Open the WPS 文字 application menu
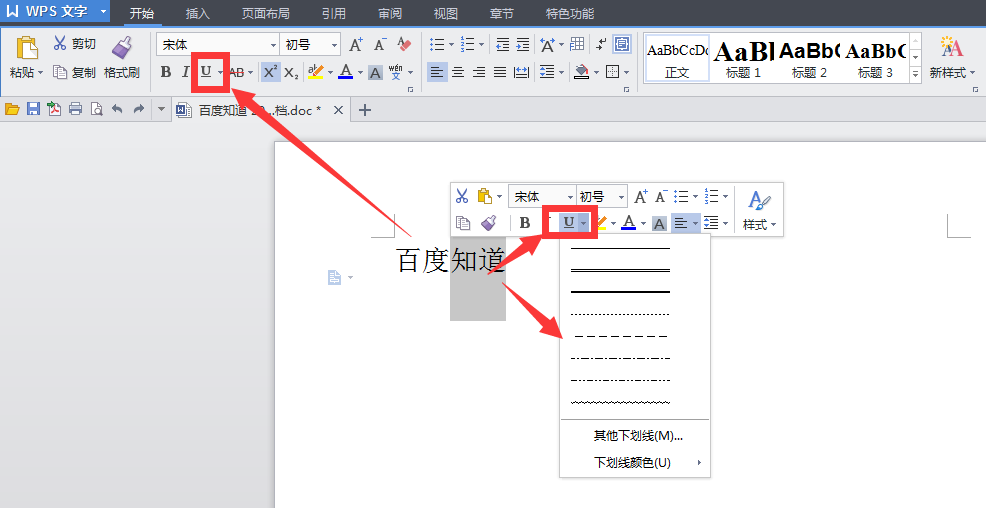986x508 pixels. (55, 11)
